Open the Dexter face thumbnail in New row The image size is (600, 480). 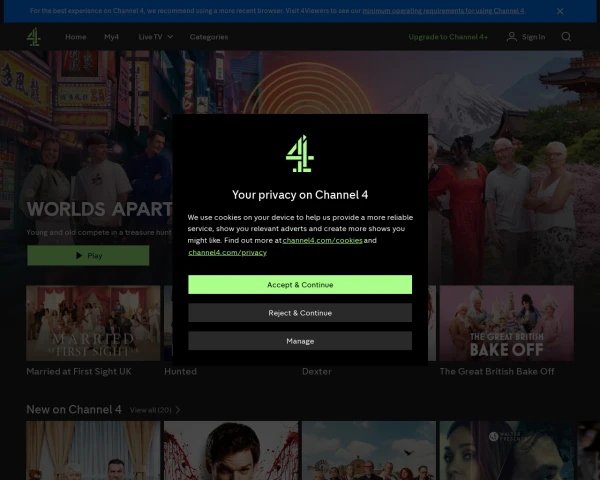pos(231,451)
